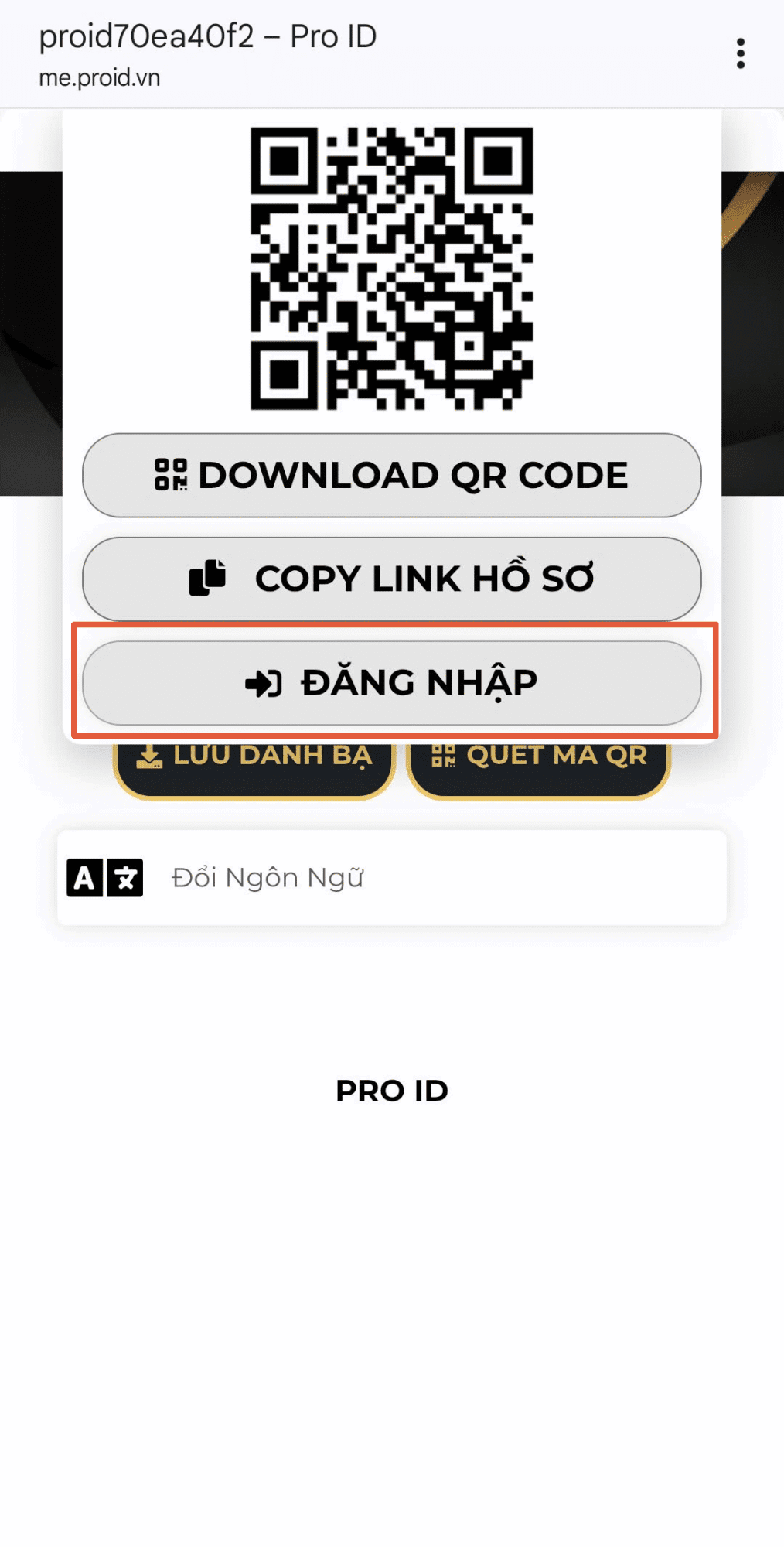
Task: Tap the large QR code image
Action: click(391, 268)
